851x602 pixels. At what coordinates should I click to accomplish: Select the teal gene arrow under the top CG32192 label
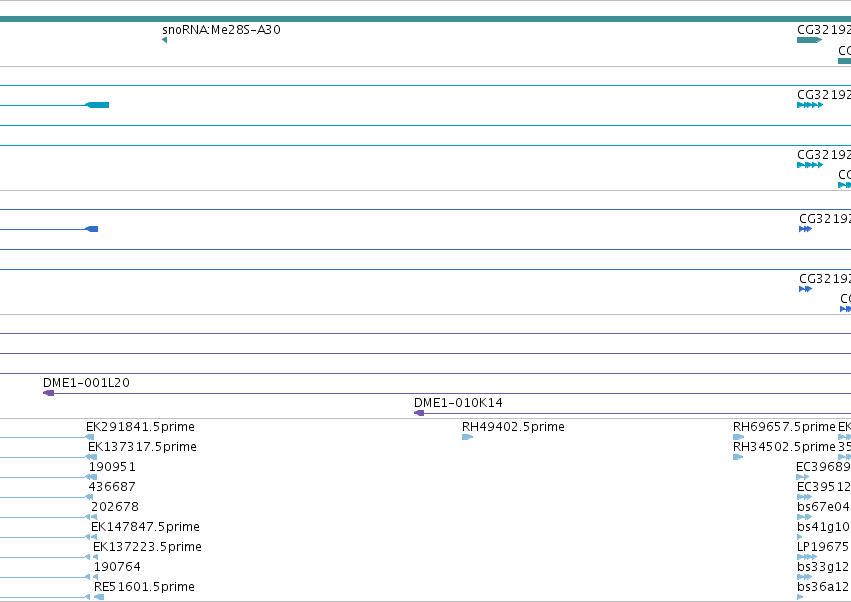pos(809,40)
